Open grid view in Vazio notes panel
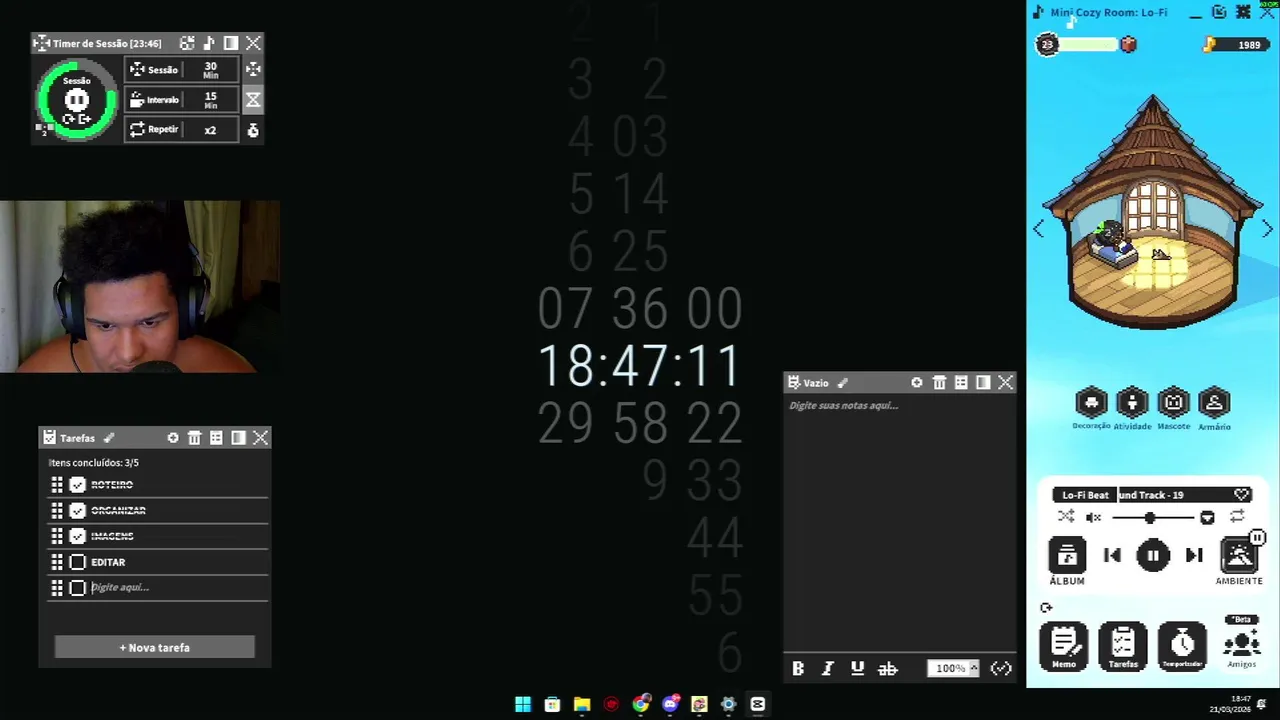The image size is (1280, 720). point(961,383)
